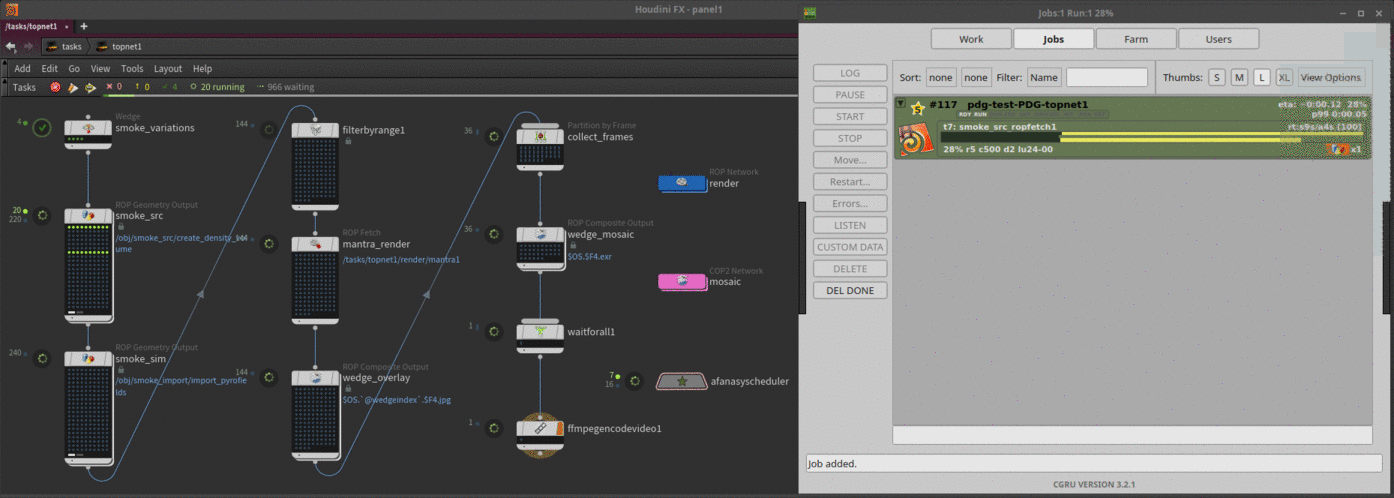The width and height of the screenshot is (1394, 498).
Task: Click the 966 waiting tasks filter
Action: click(285, 87)
